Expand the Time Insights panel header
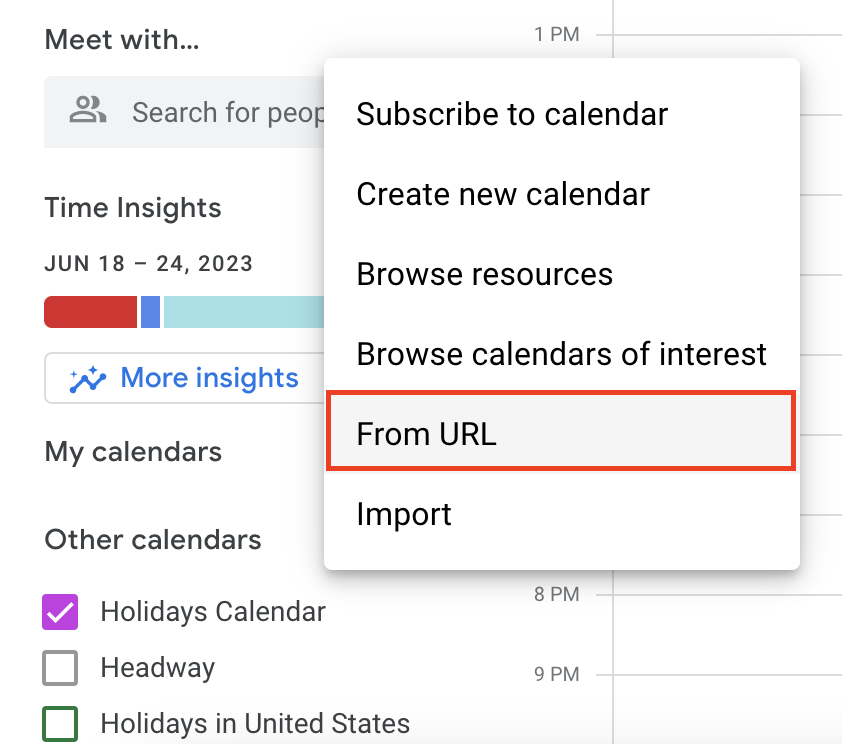 133,208
